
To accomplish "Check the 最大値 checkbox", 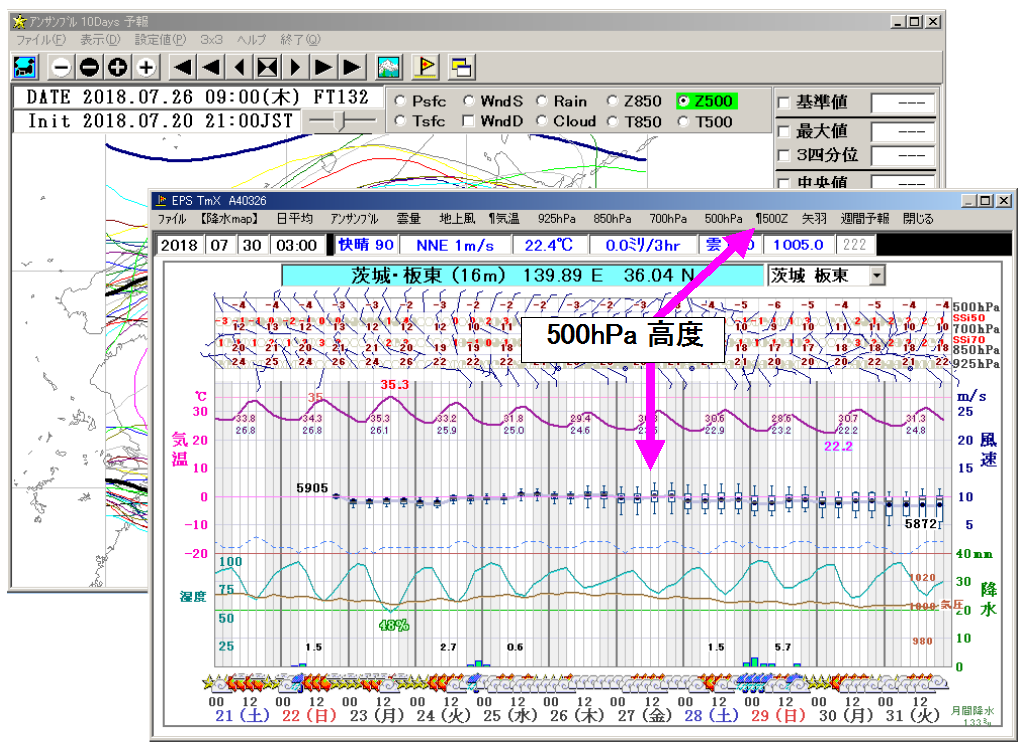I will click(x=784, y=131).
